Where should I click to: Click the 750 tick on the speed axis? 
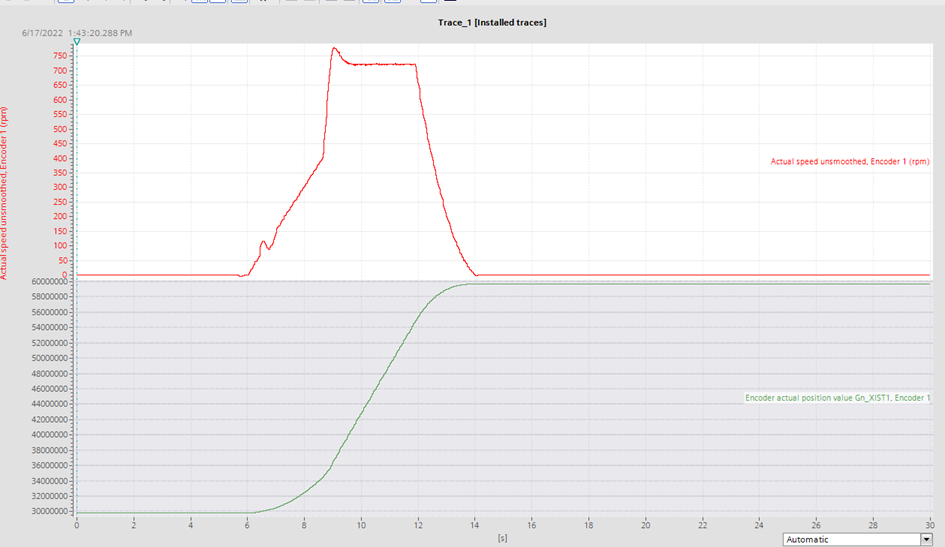pos(60,56)
